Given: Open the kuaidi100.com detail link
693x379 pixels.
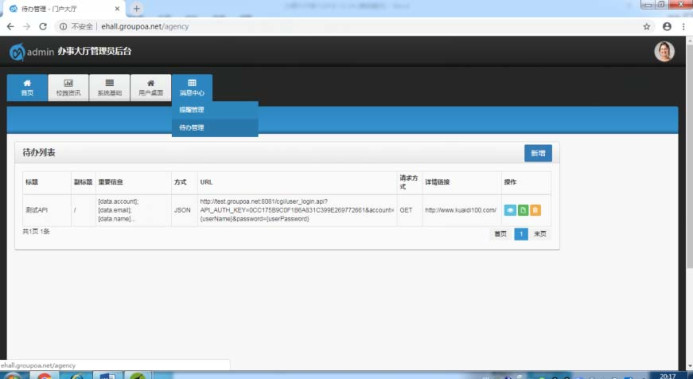Looking at the screenshot, I should [x=461, y=210].
